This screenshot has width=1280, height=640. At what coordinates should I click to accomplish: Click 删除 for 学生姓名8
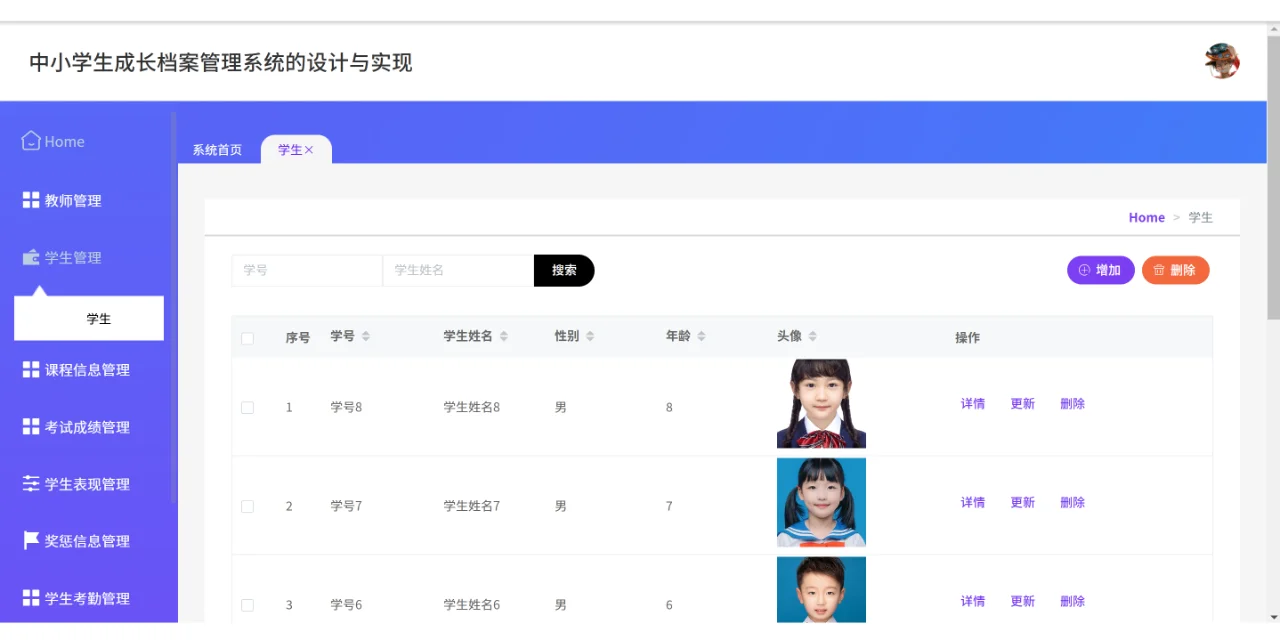1072,403
